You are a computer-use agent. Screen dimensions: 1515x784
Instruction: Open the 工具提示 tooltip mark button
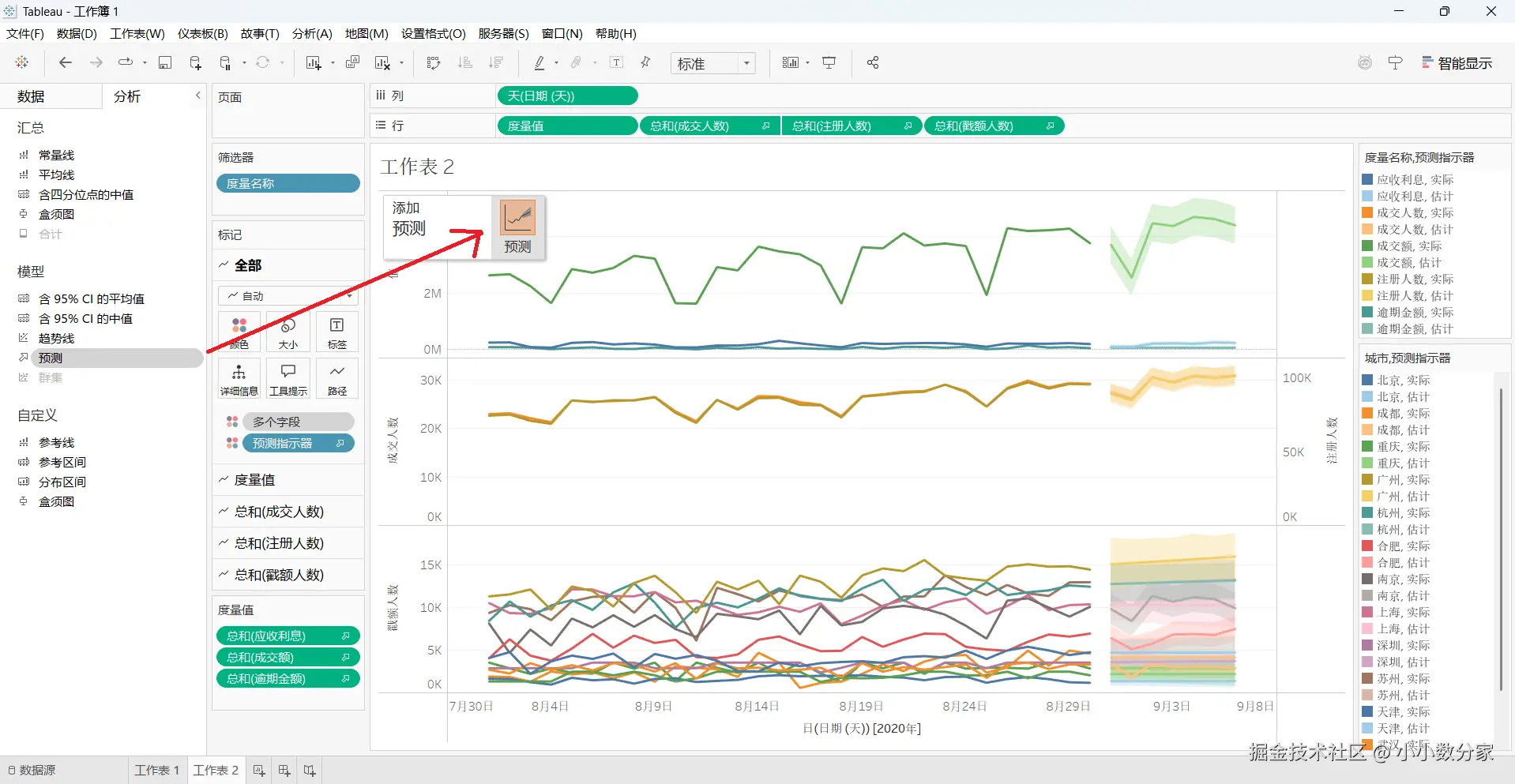288,378
